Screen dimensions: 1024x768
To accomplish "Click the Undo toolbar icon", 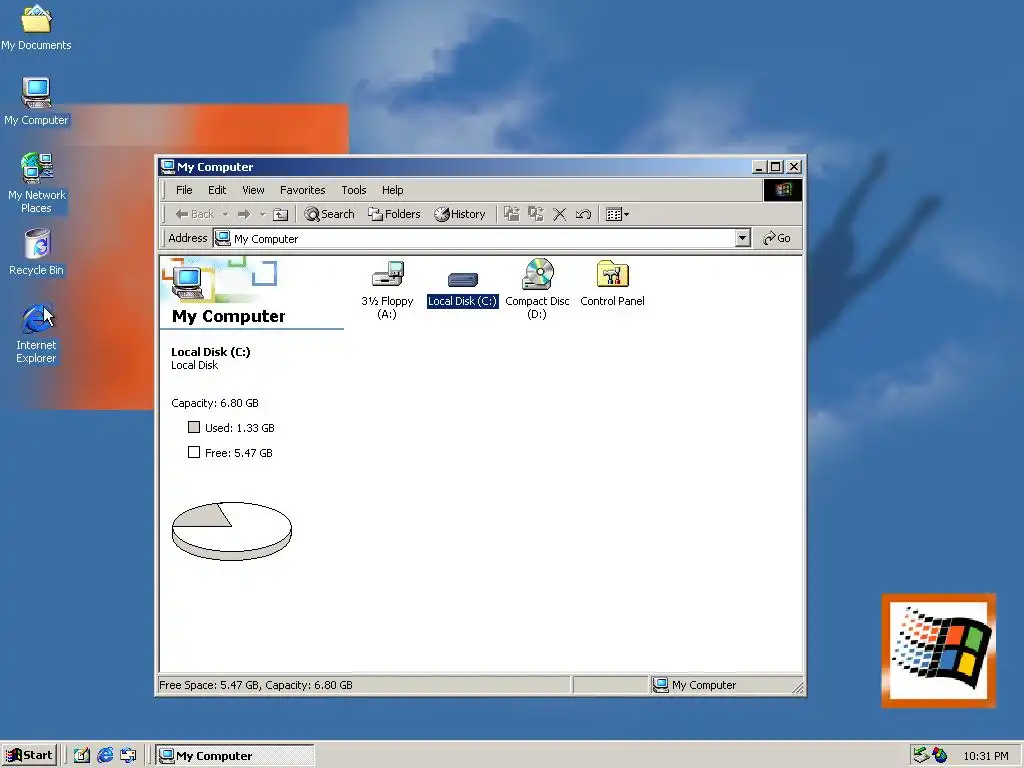I will click(583, 214).
